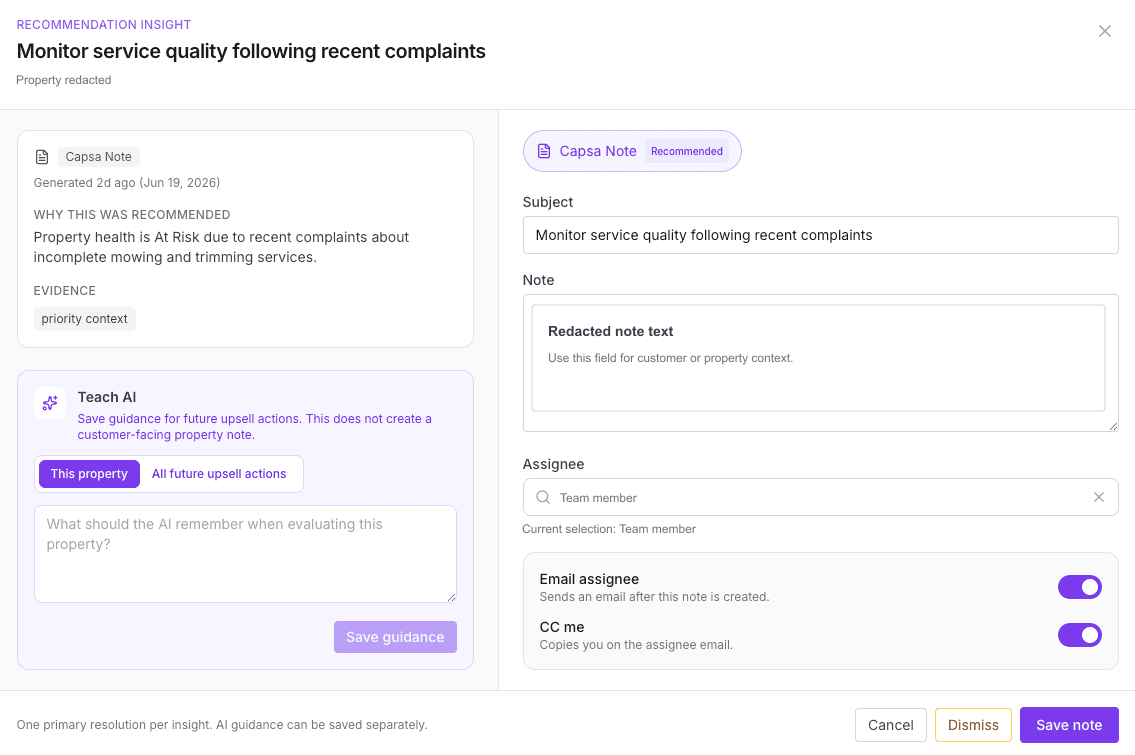This screenshot has width=1135, height=755.
Task: Click the 'CC me' label
Action: pos(562,627)
